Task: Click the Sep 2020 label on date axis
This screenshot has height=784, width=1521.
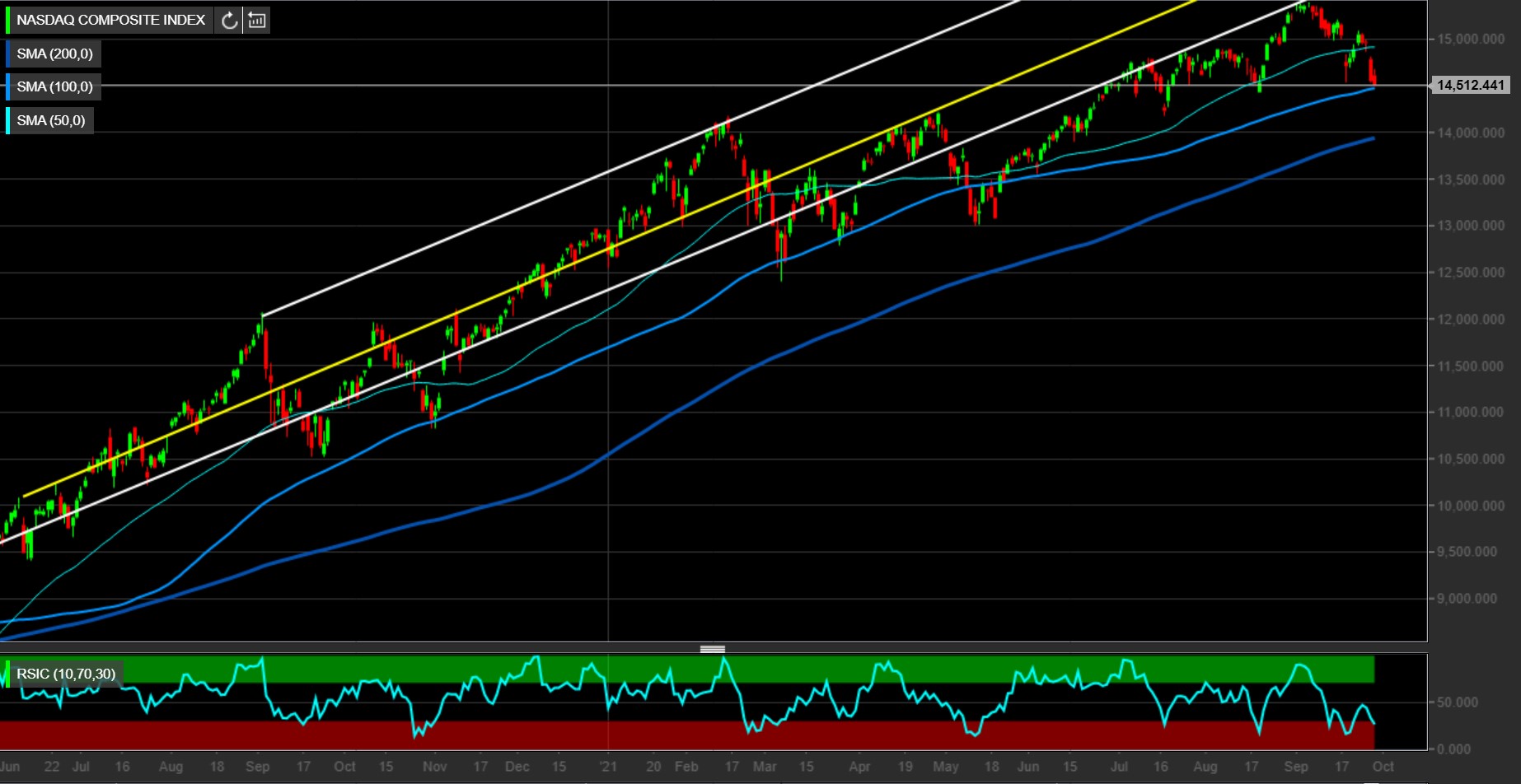Action: point(257,767)
